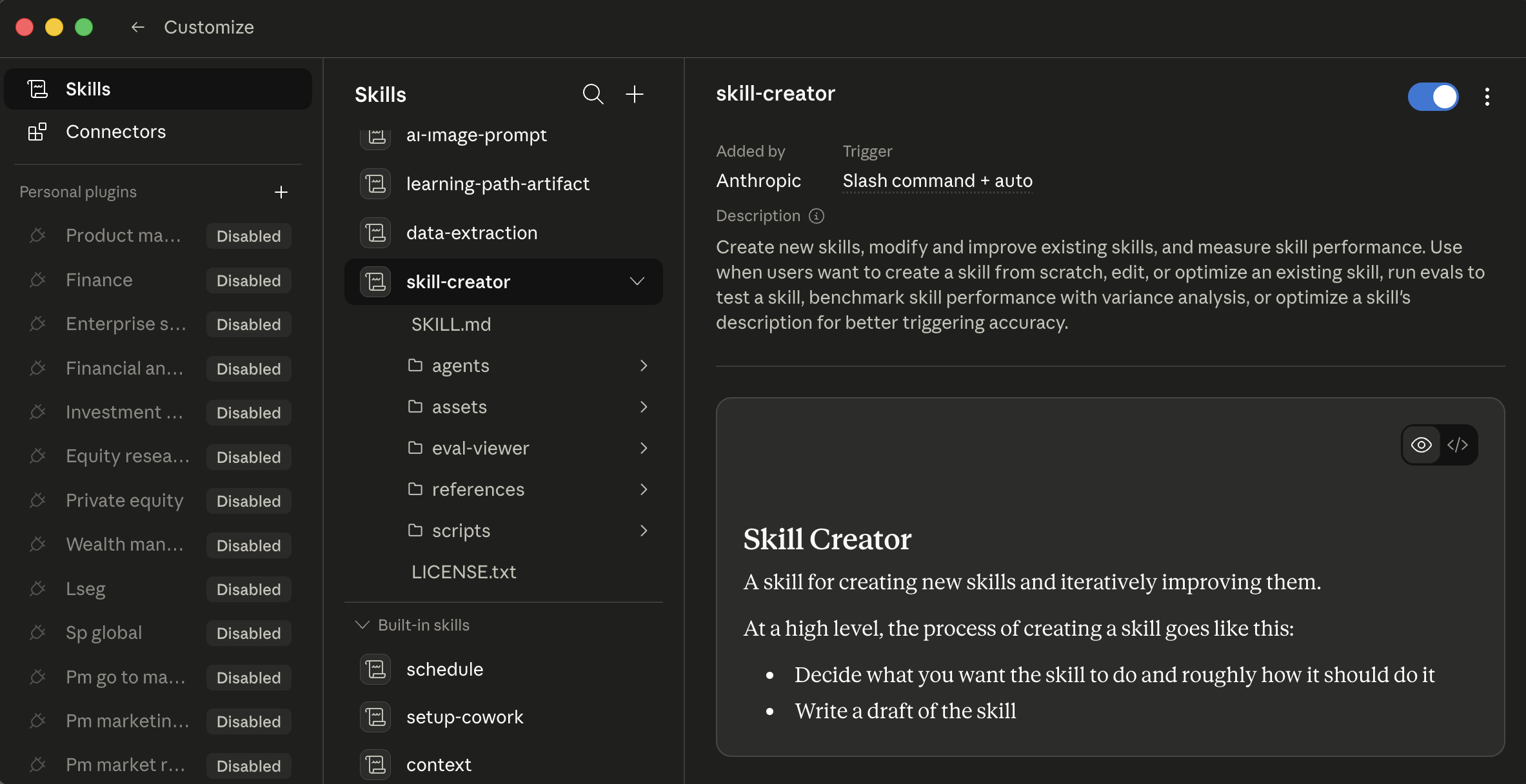Image resolution: width=1526 pixels, height=784 pixels.
Task: Click the Disabled badge for Investment ...
Action: pos(249,413)
